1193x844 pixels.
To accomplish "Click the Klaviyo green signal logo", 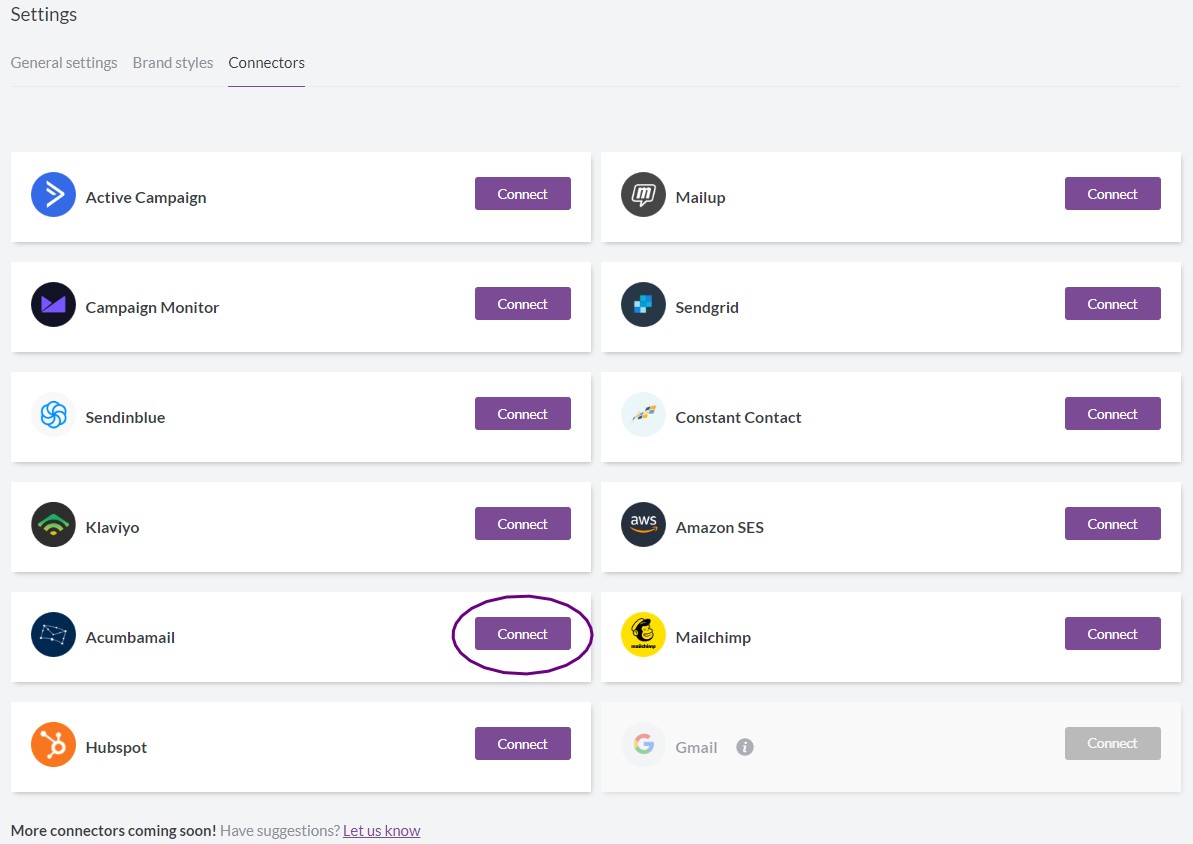I will [x=53, y=524].
